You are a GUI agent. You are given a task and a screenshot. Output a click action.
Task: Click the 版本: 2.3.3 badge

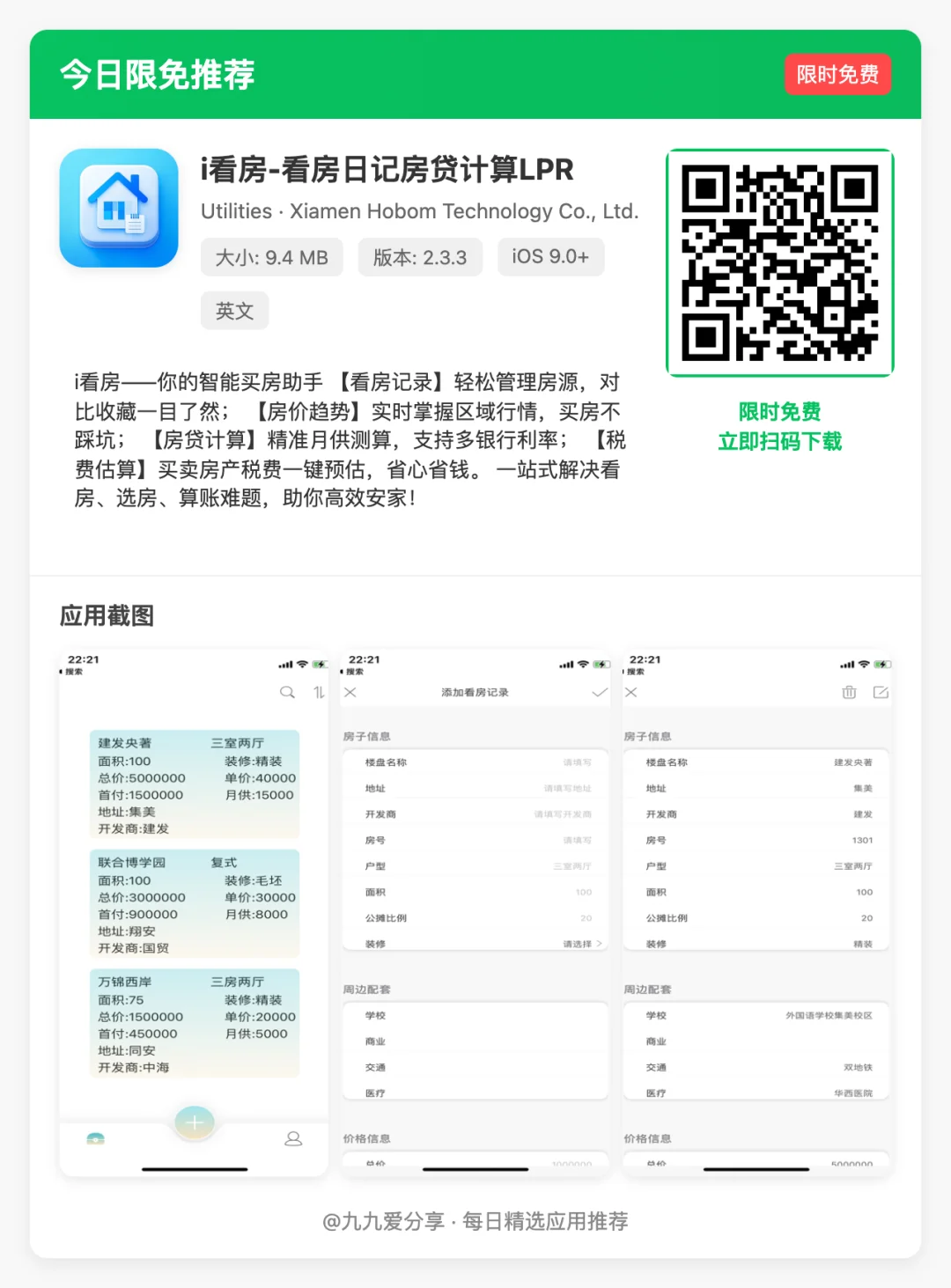pos(419,257)
